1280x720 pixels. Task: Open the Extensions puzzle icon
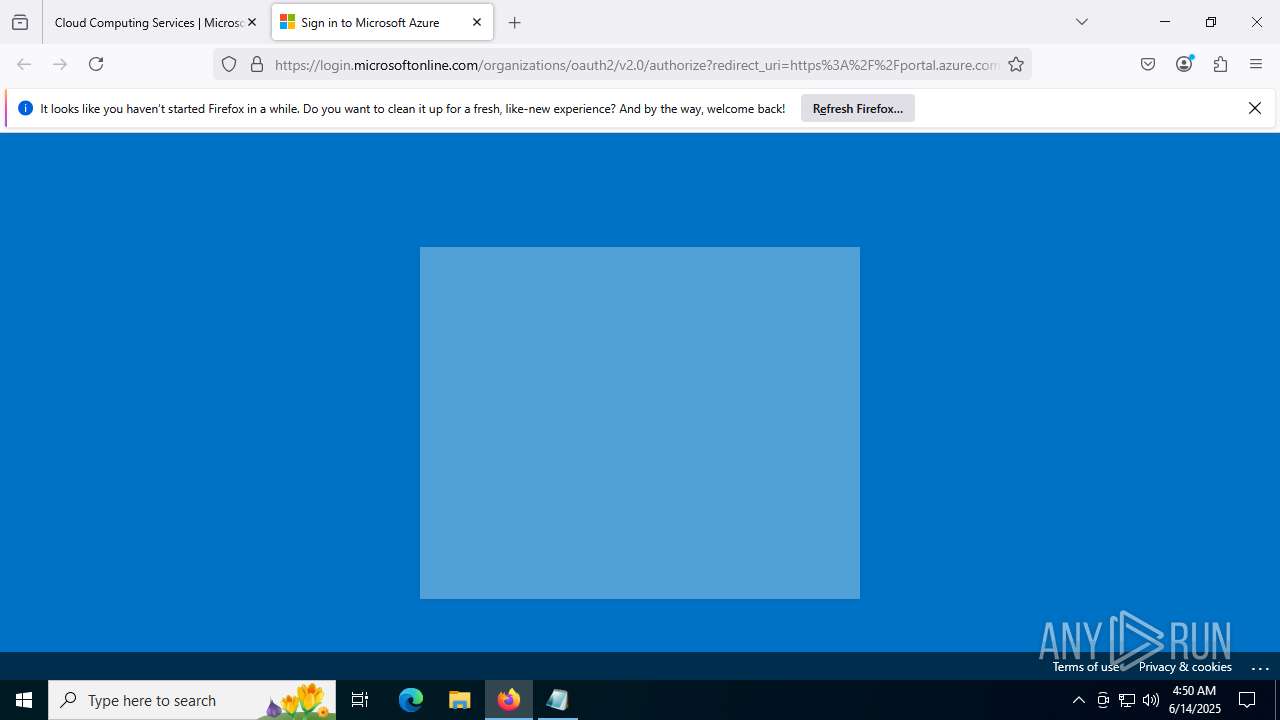[1220, 64]
